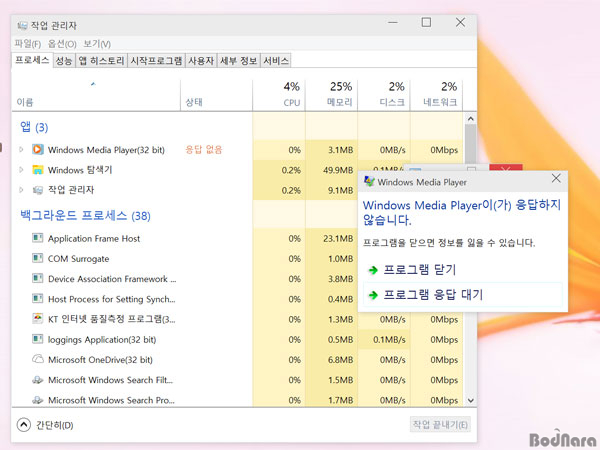
Task: Click the Host Process for Setting Synch icon
Action: tap(37, 299)
